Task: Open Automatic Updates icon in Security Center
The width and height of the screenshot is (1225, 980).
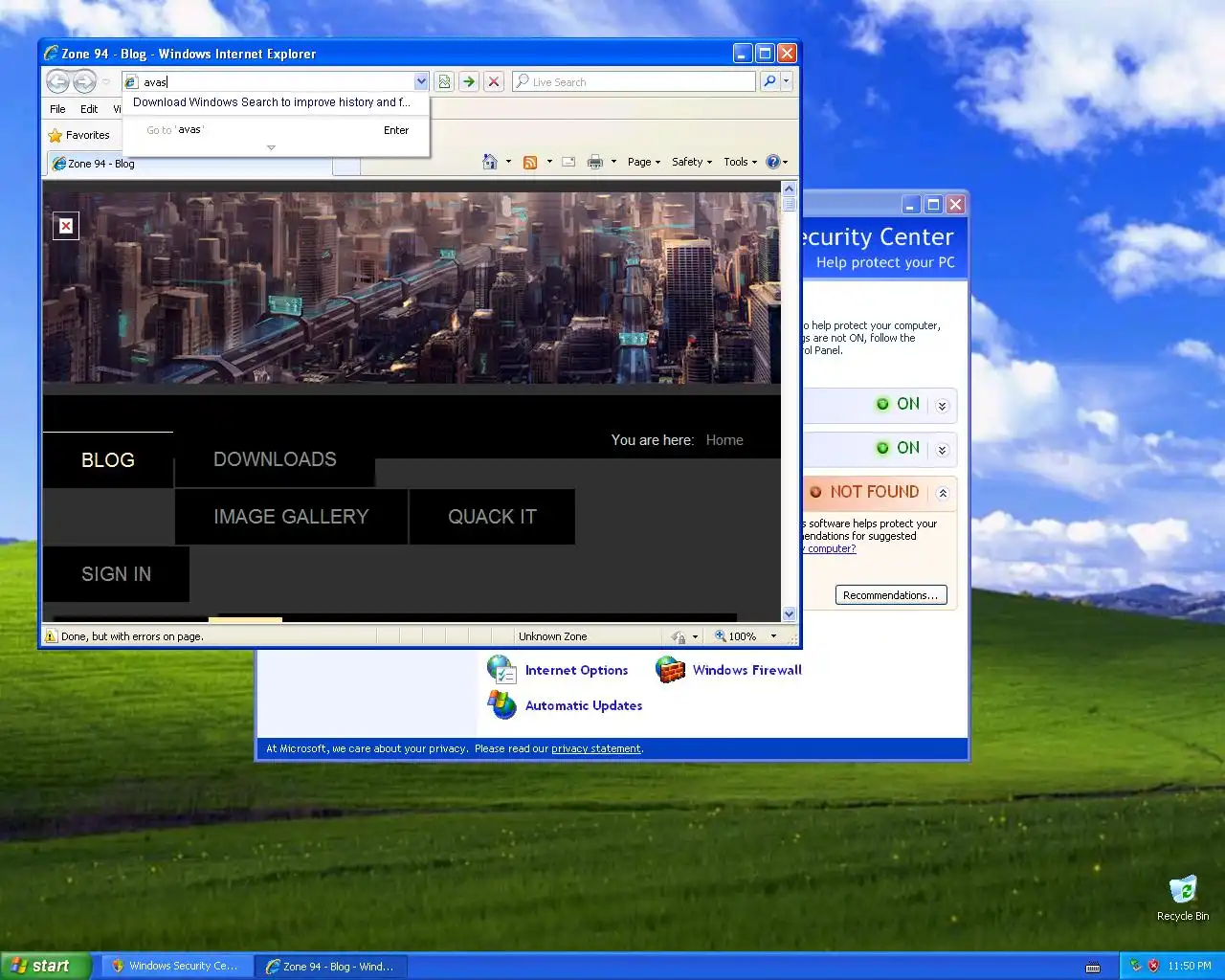Action: point(502,705)
